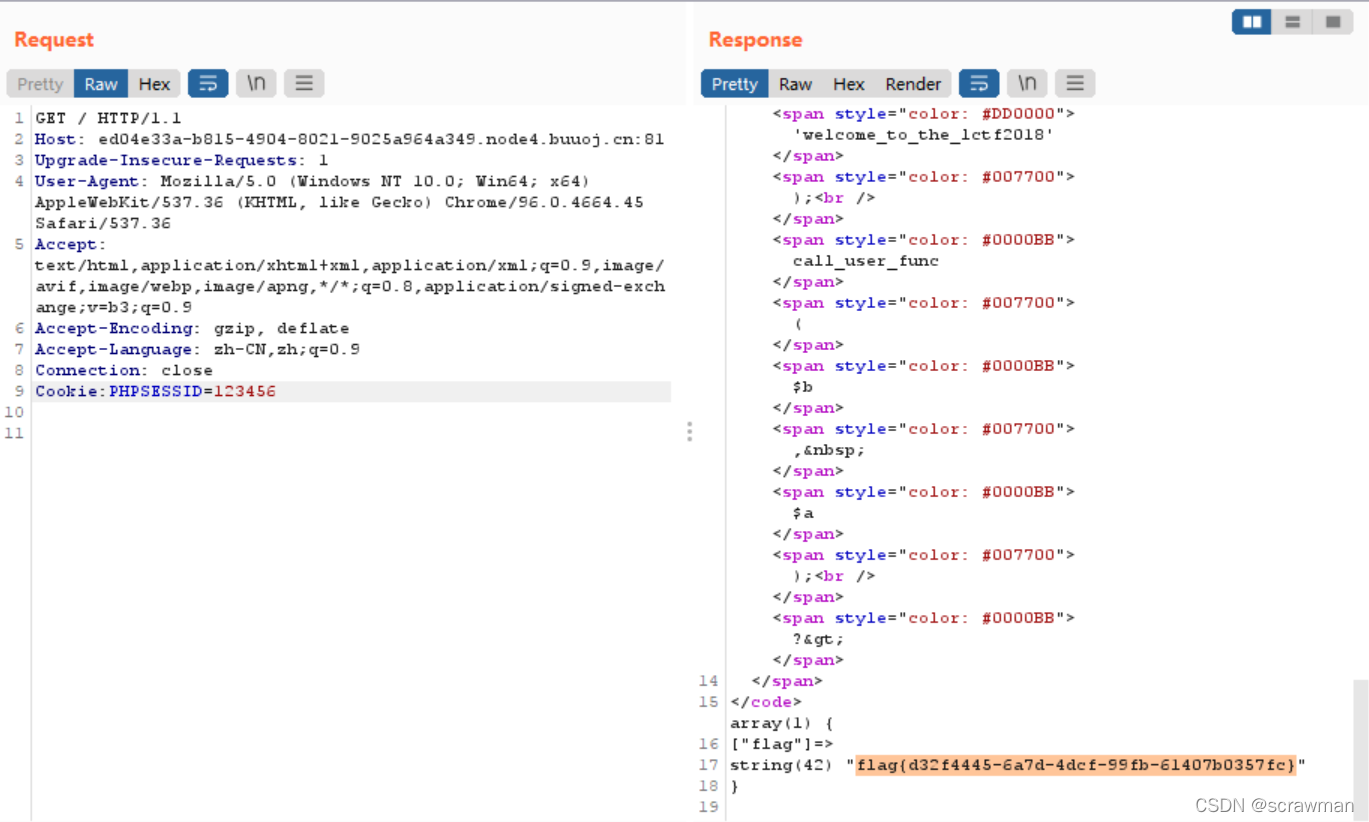Image resolution: width=1369 pixels, height=822 pixels.
Task: Click the panel divider handle dots
Action: point(688,431)
